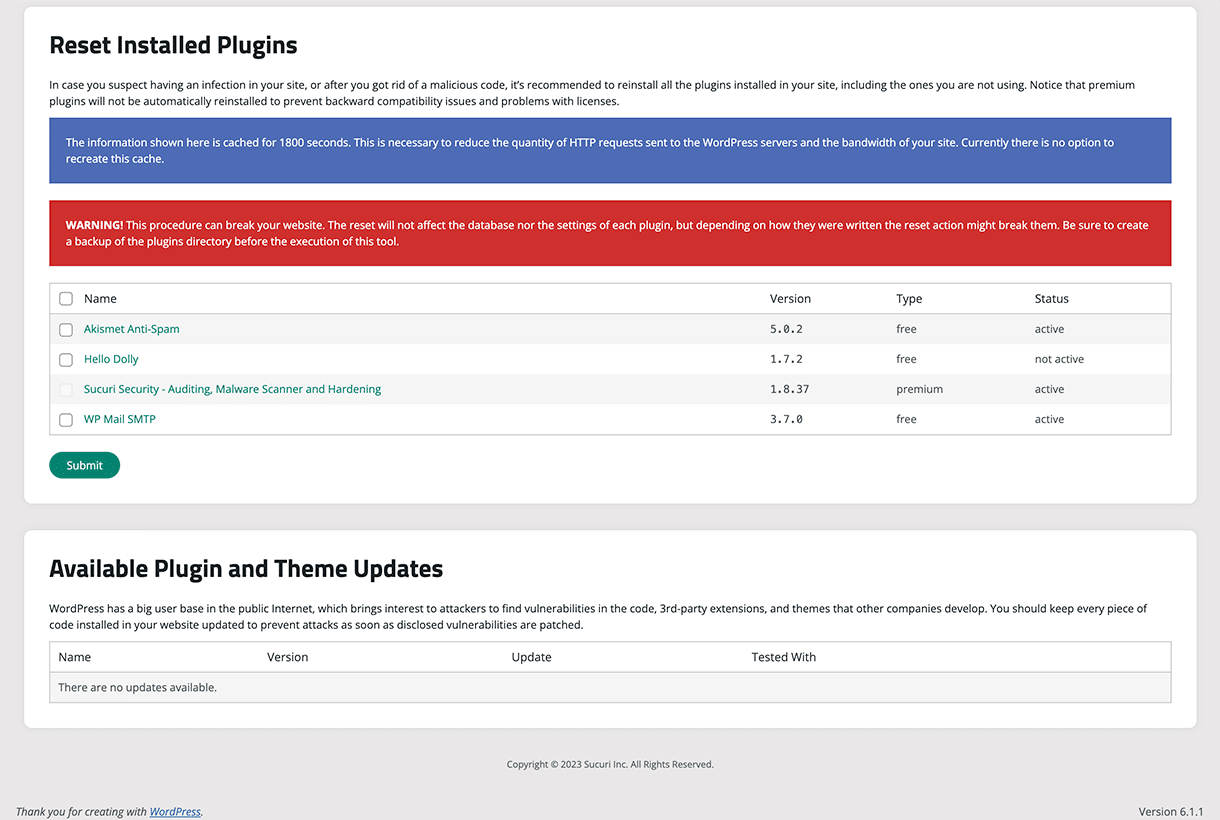This screenshot has width=1220, height=820.
Task: Click the Status column header in plugins table
Action: click(1052, 299)
